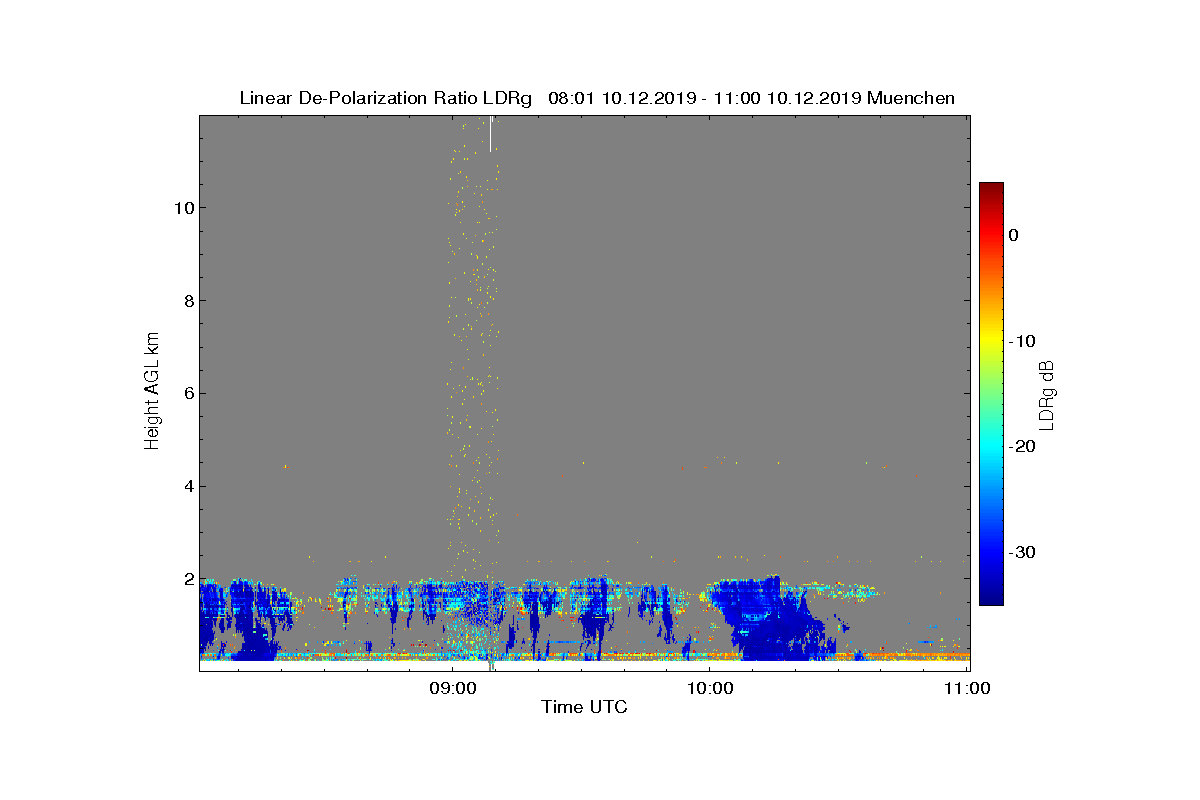Click the white vertical line at plot top
Viewport: 1200px width, 800px height.
tap(490, 134)
